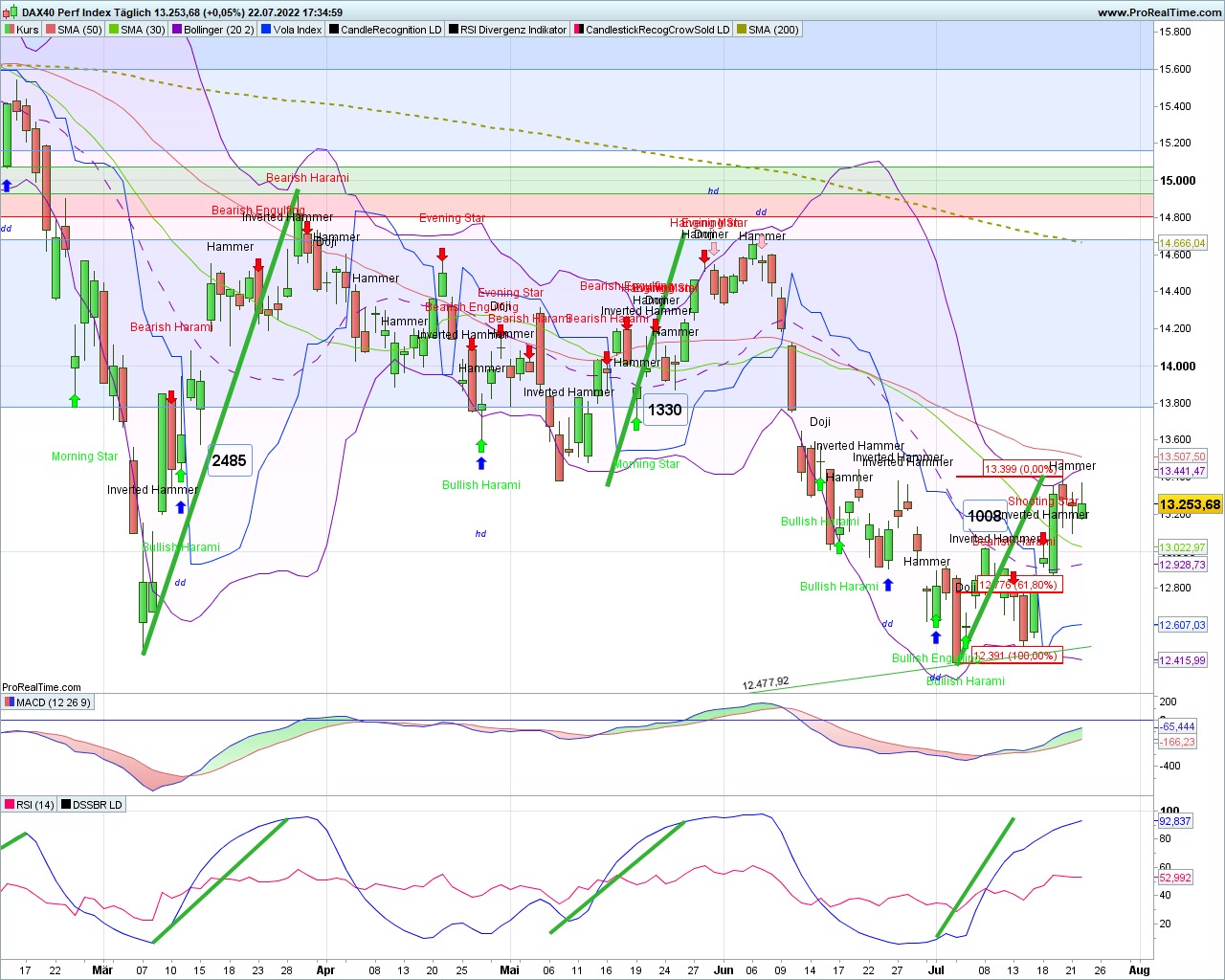Select the Kurs legend color icon
The image size is (1225, 980).
point(11,29)
